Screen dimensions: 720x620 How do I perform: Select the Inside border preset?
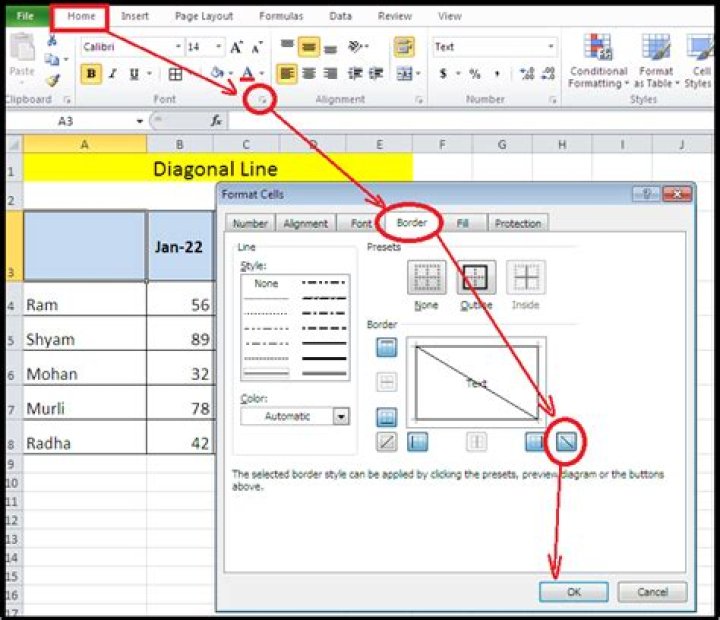click(526, 277)
